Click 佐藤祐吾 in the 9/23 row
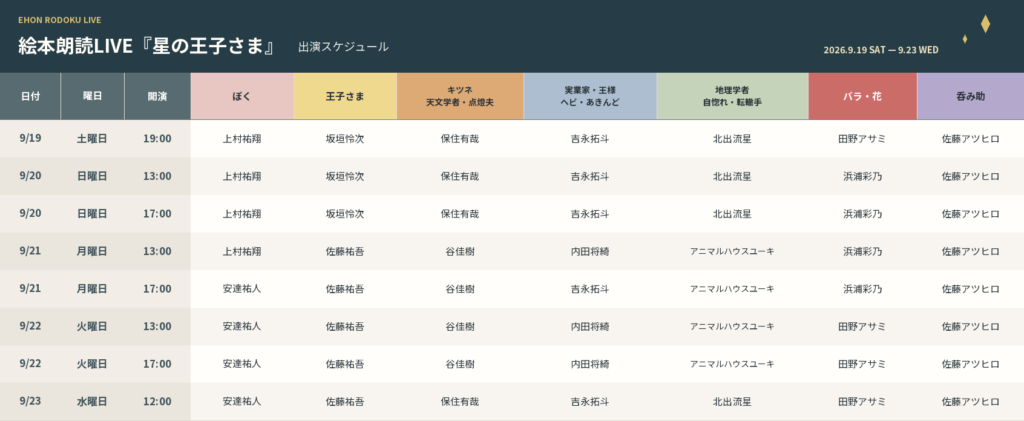Viewport: 1024px width, 421px height. pyautogui.click(x=345, y=401)
